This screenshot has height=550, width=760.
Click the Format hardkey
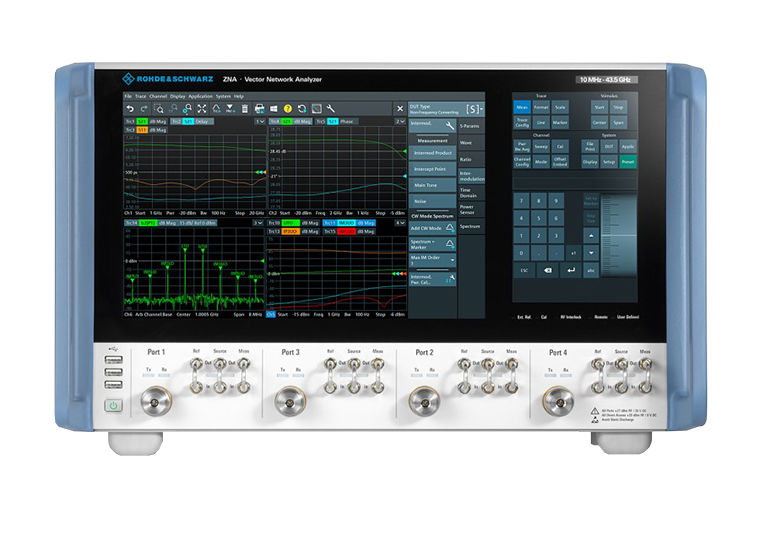tap(541, 107)
